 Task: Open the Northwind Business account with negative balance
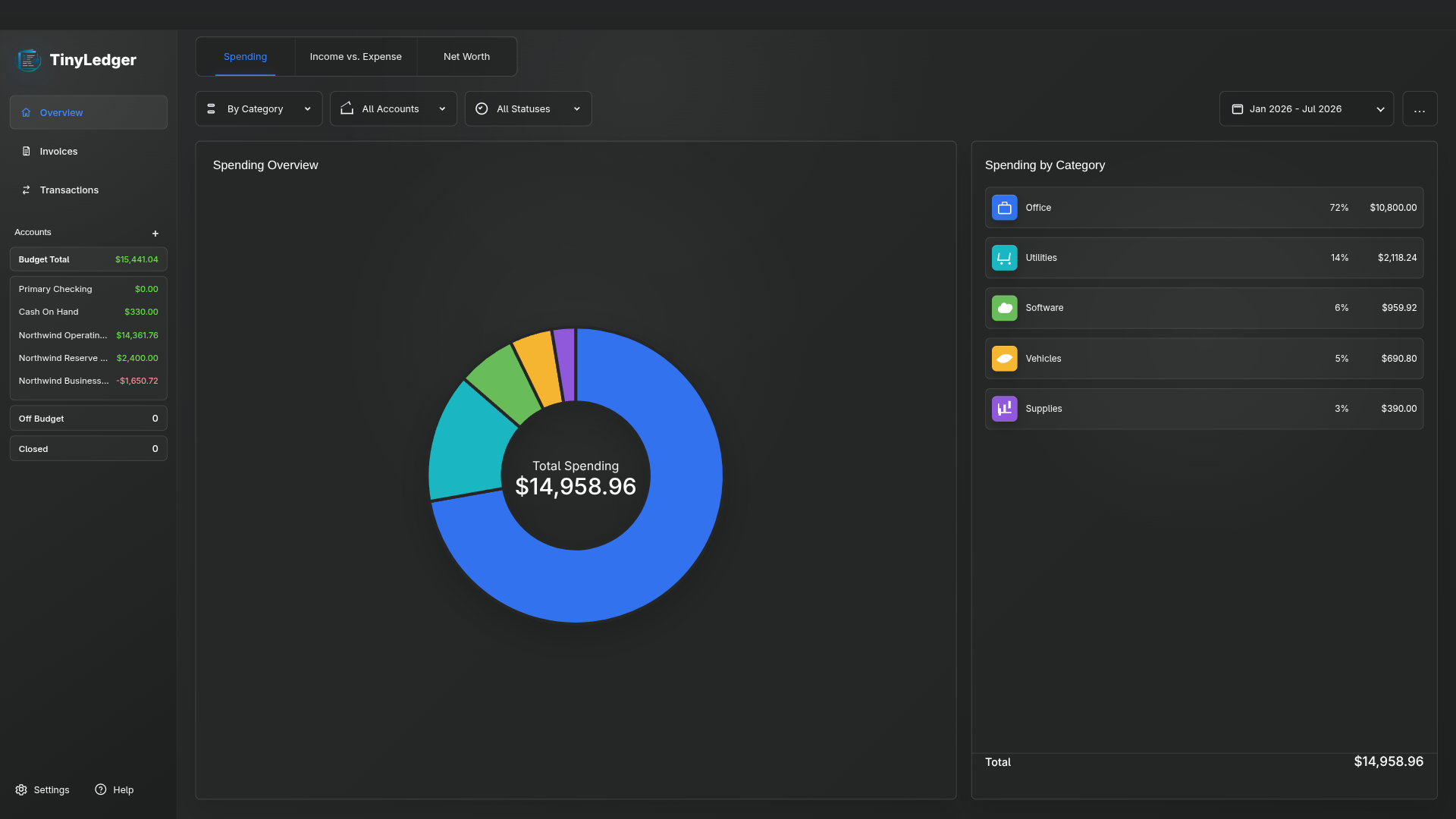88,381
